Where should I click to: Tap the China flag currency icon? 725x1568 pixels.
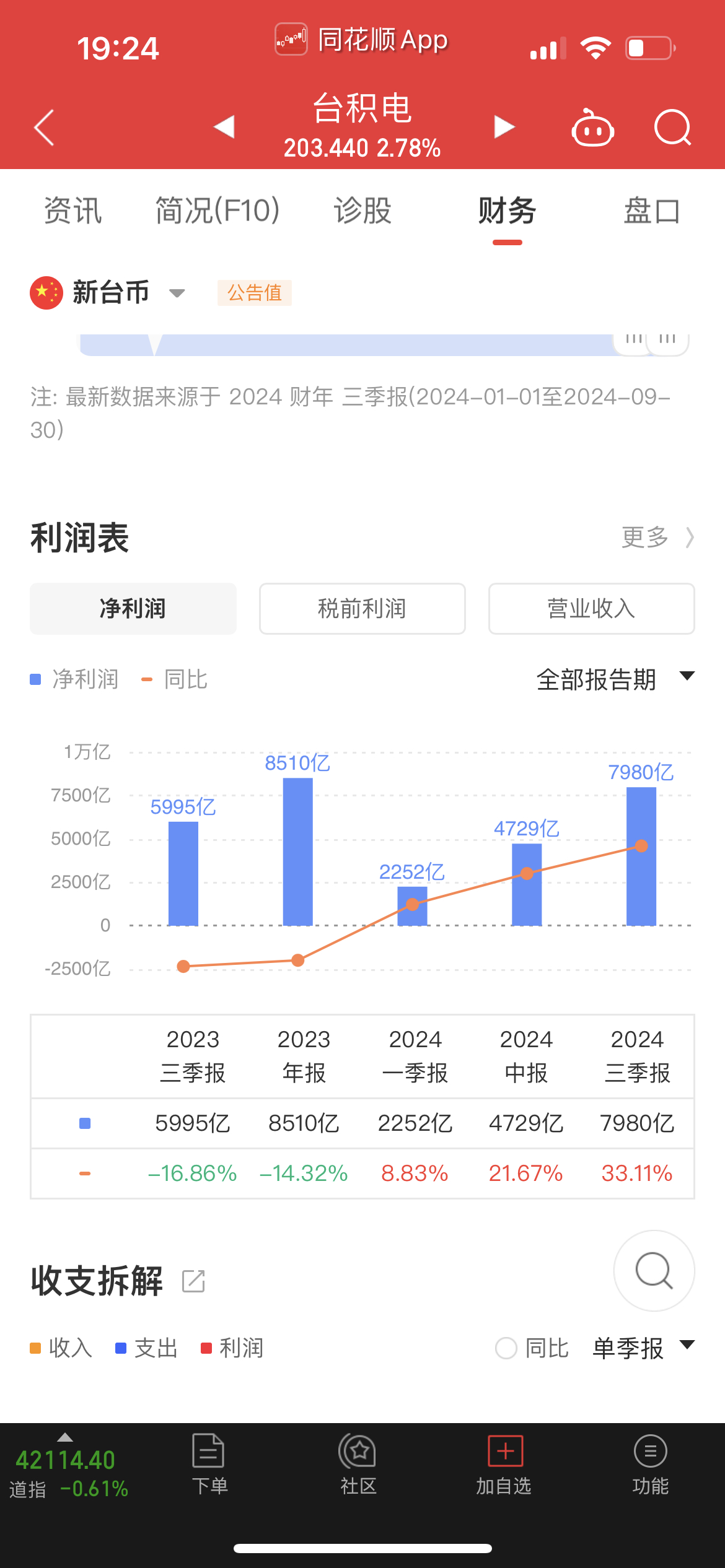46,292
